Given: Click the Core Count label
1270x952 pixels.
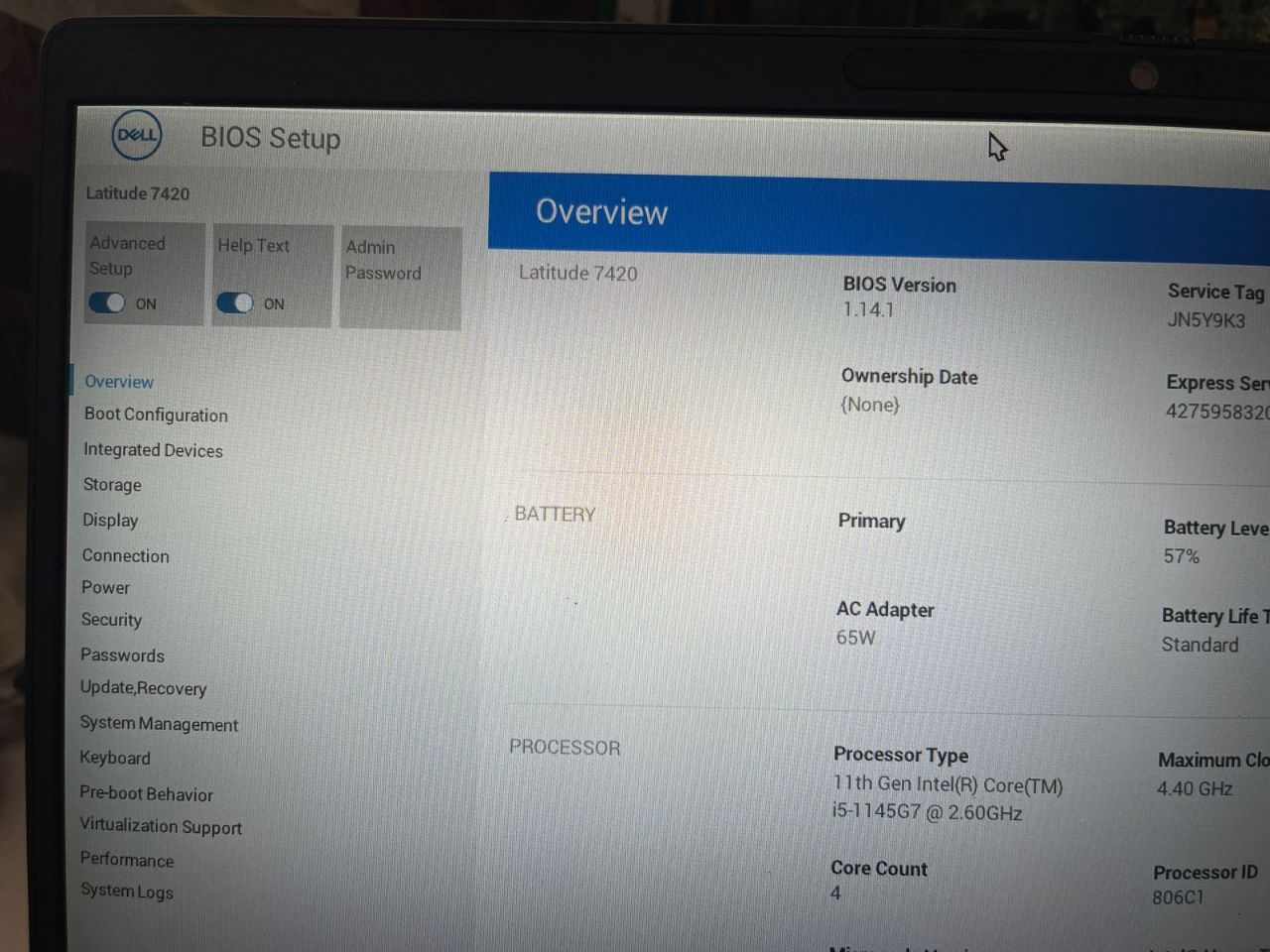Looking at the screenshot, I should click(879, 869).
